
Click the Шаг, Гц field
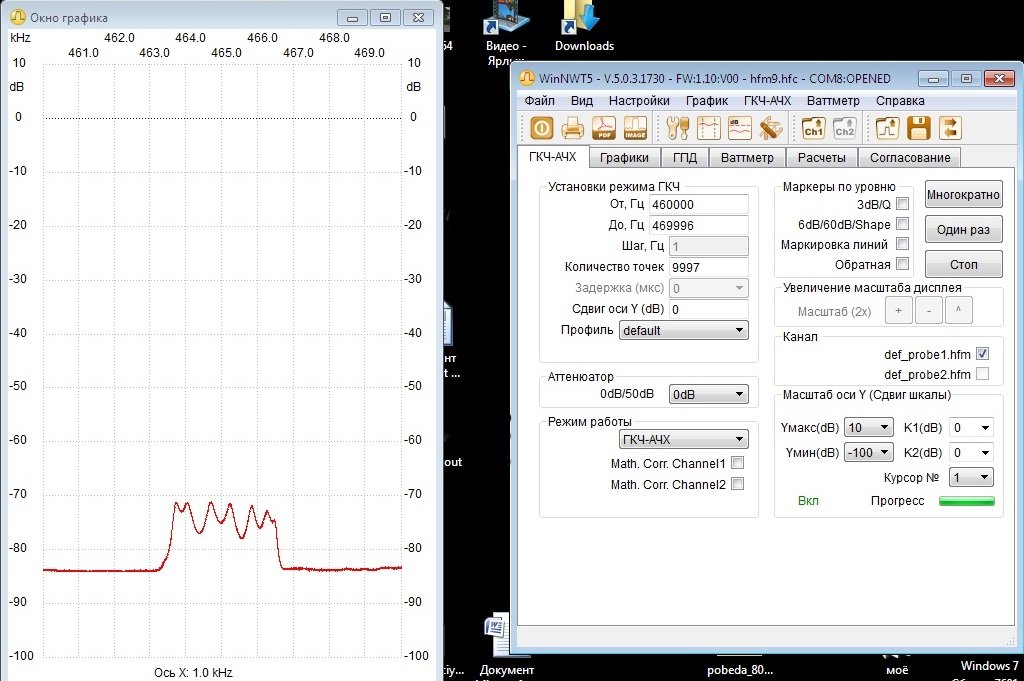tap(709, 246)
